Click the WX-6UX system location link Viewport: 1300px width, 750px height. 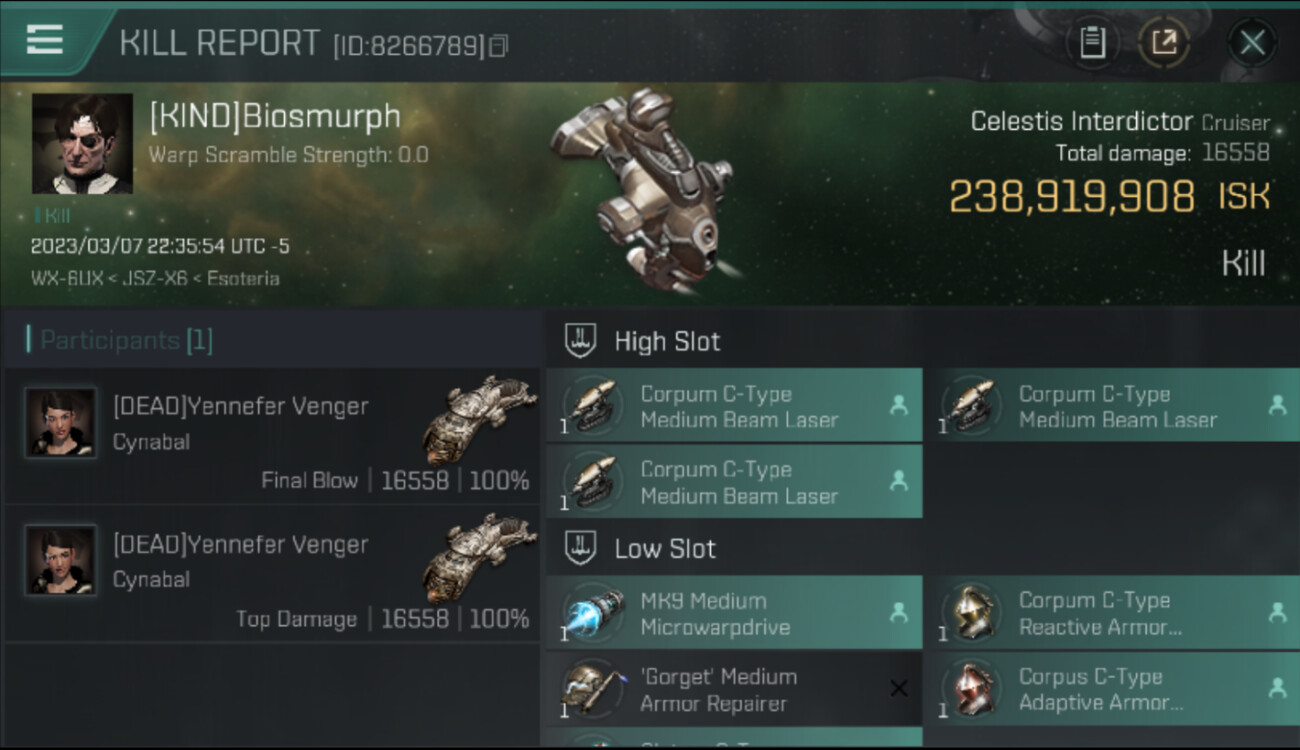pyautogui.click(x=66, y=278)
